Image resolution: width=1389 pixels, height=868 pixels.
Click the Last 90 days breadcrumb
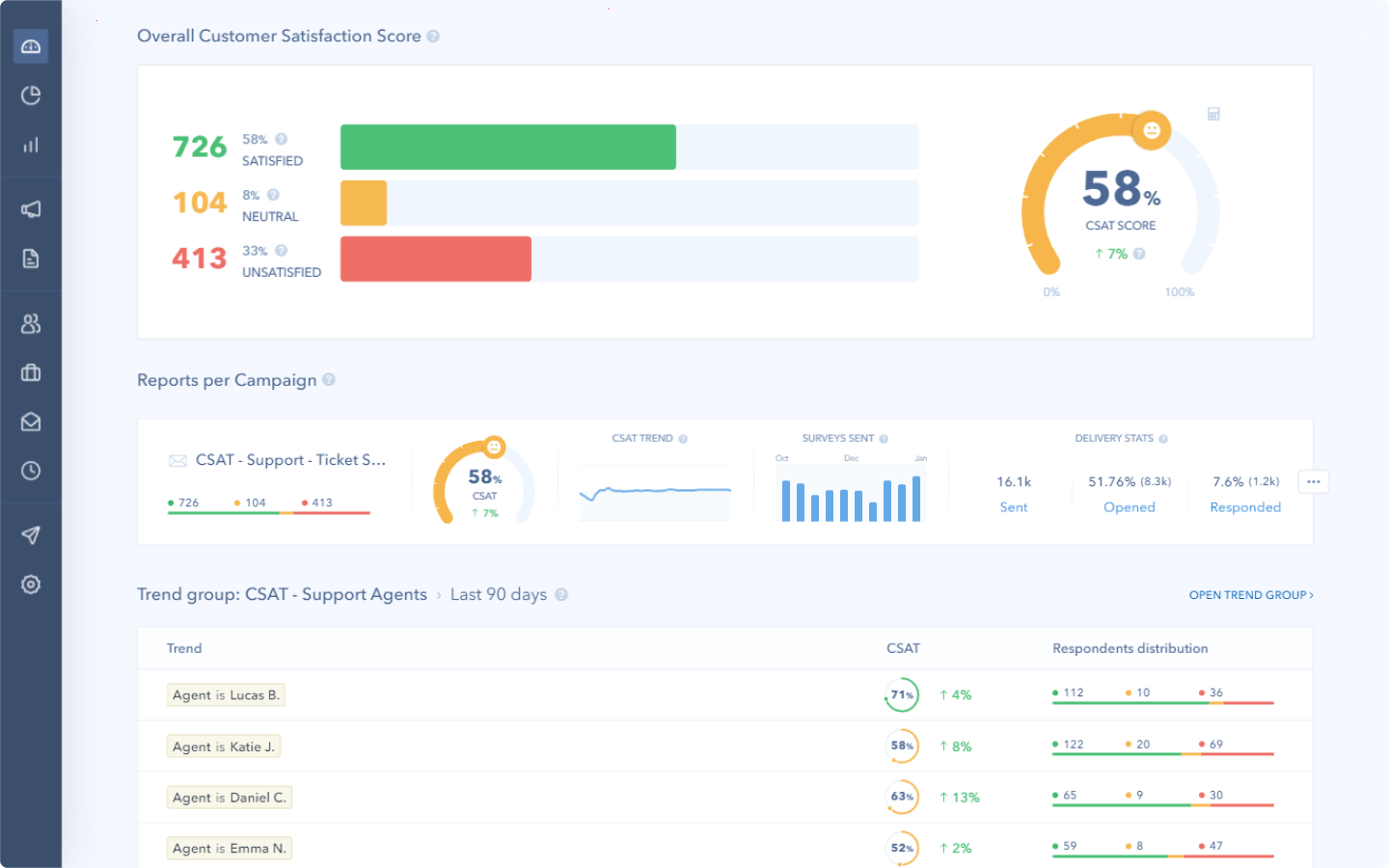[499, 594]
